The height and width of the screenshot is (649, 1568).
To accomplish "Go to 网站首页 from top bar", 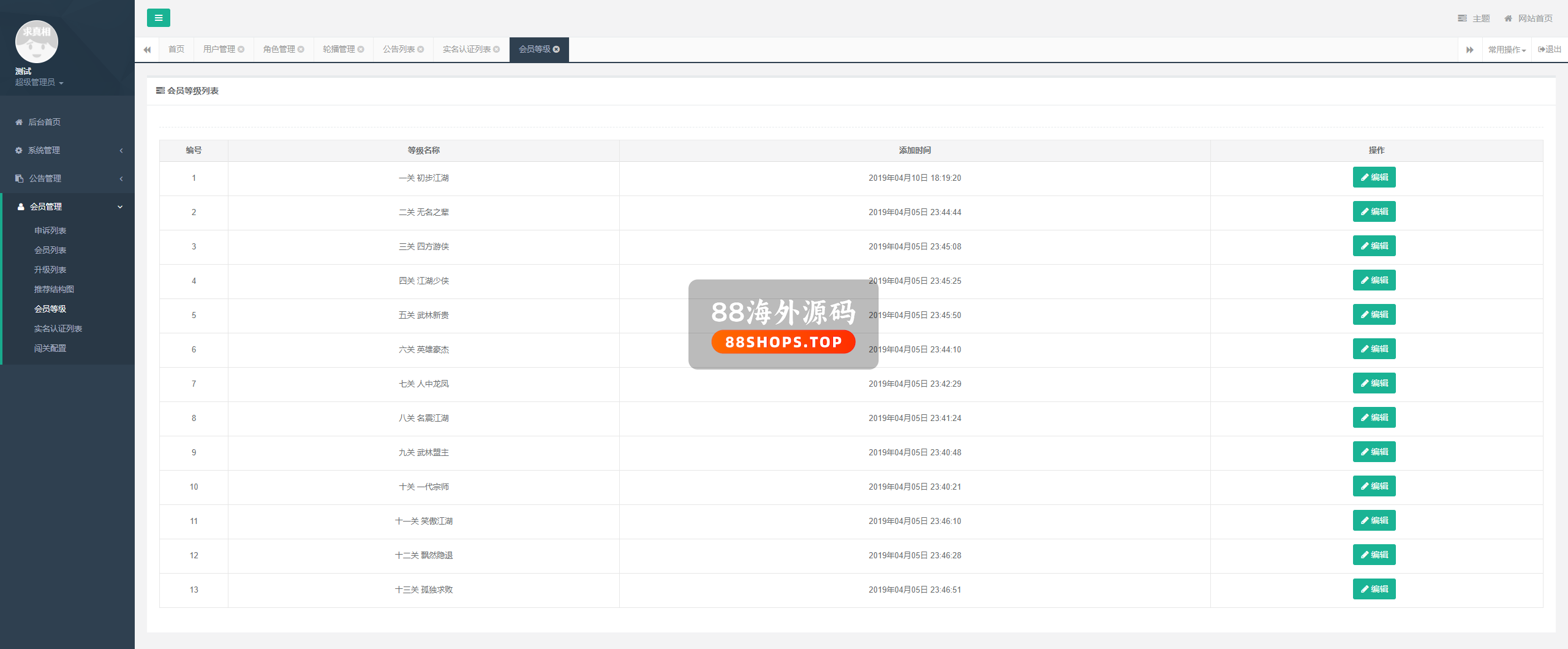I will (1528, 18).
